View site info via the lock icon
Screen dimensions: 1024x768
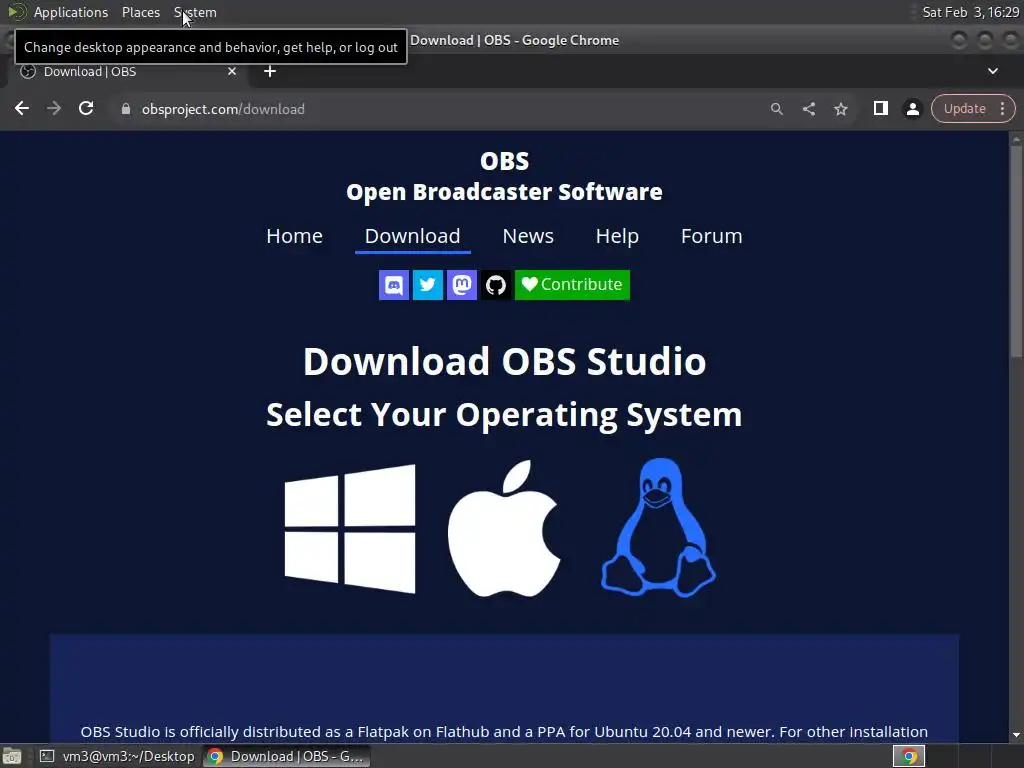point(126,109)
